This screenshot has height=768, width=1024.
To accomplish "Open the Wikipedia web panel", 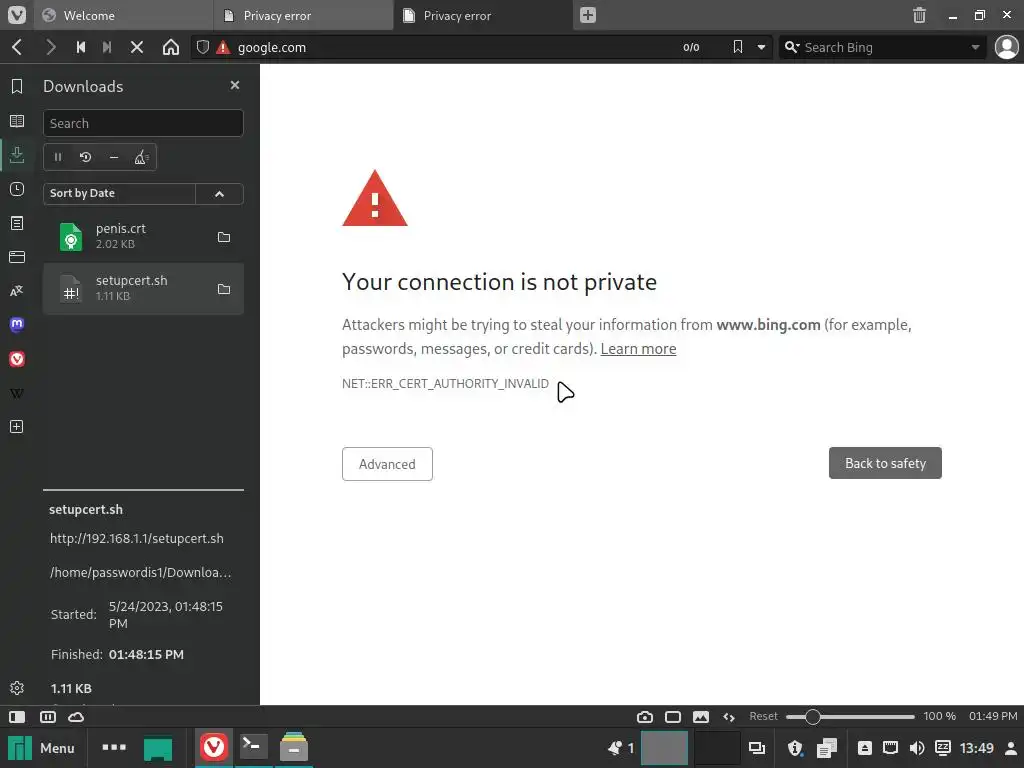I will pyautogui.click(x=17, y=393).
